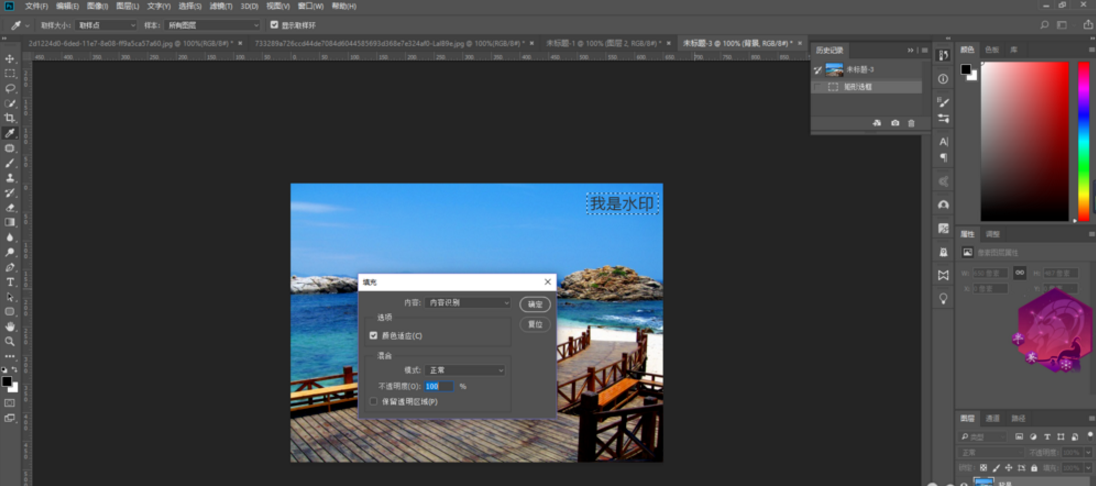This screenshot has height=486, width=1096.
Task: Select the Lasso tool
Action: 10,89
